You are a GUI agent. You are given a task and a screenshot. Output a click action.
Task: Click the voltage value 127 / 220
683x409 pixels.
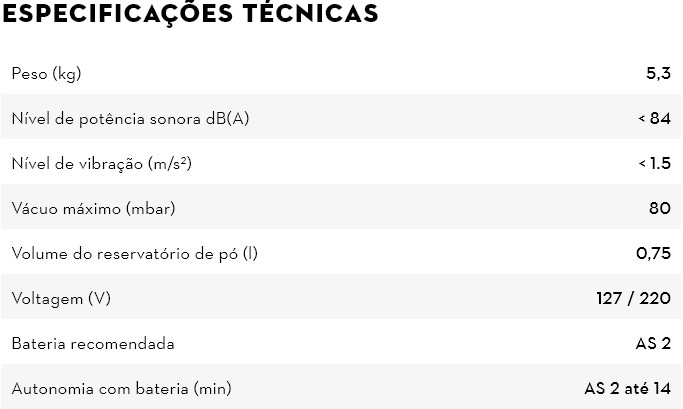pyautogui.click(x=633, y=298)
